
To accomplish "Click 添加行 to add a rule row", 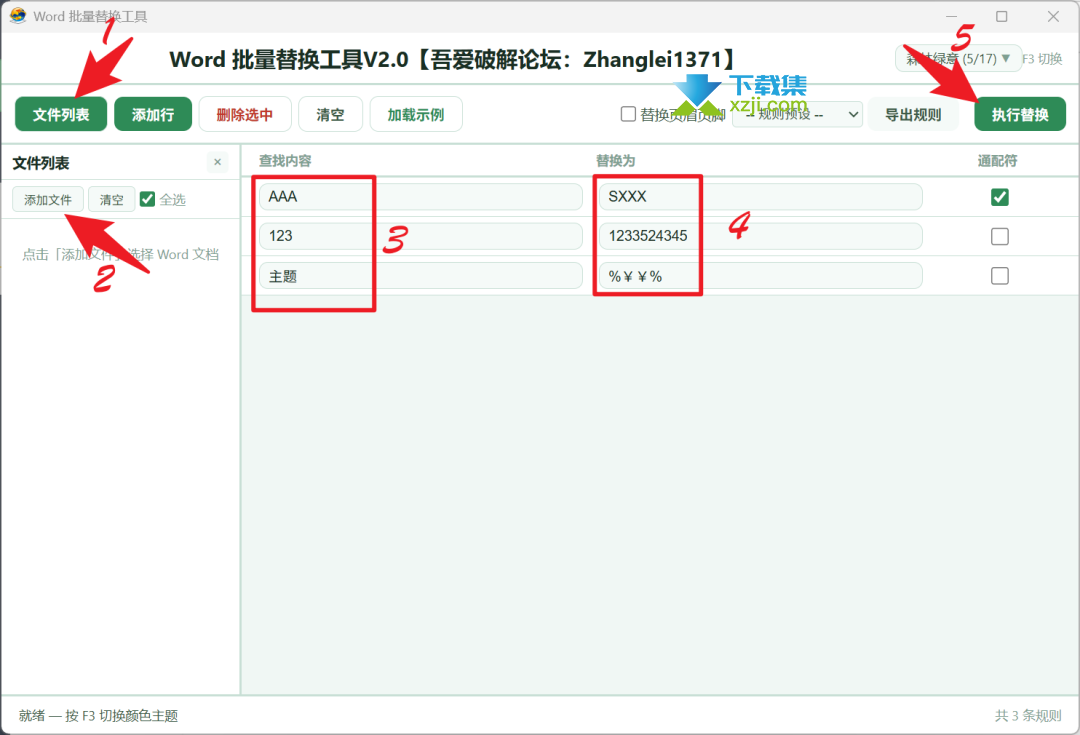I will point(153,114).
